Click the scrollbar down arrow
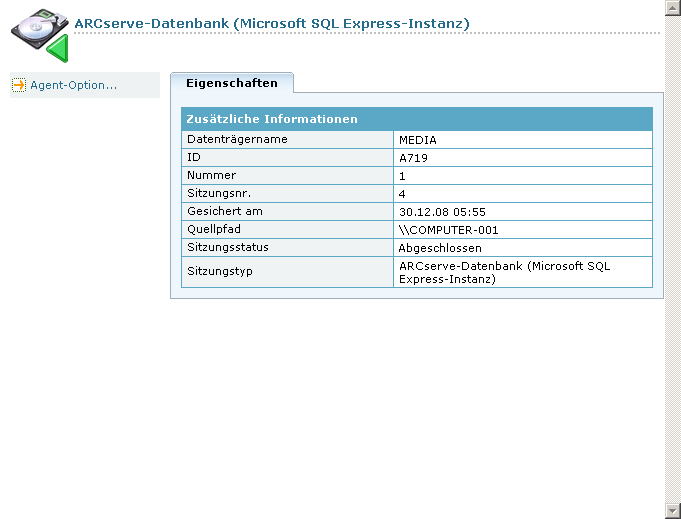 673,511
